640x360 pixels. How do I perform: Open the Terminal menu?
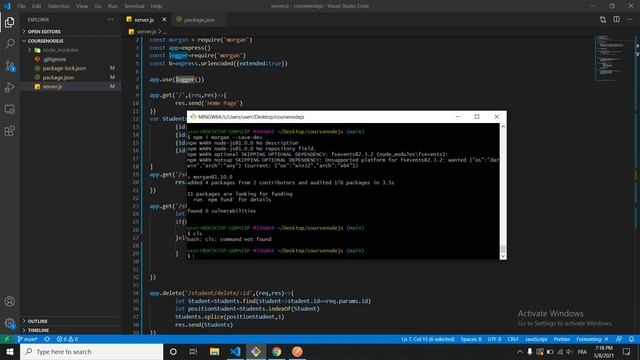[x=134, y=6]
